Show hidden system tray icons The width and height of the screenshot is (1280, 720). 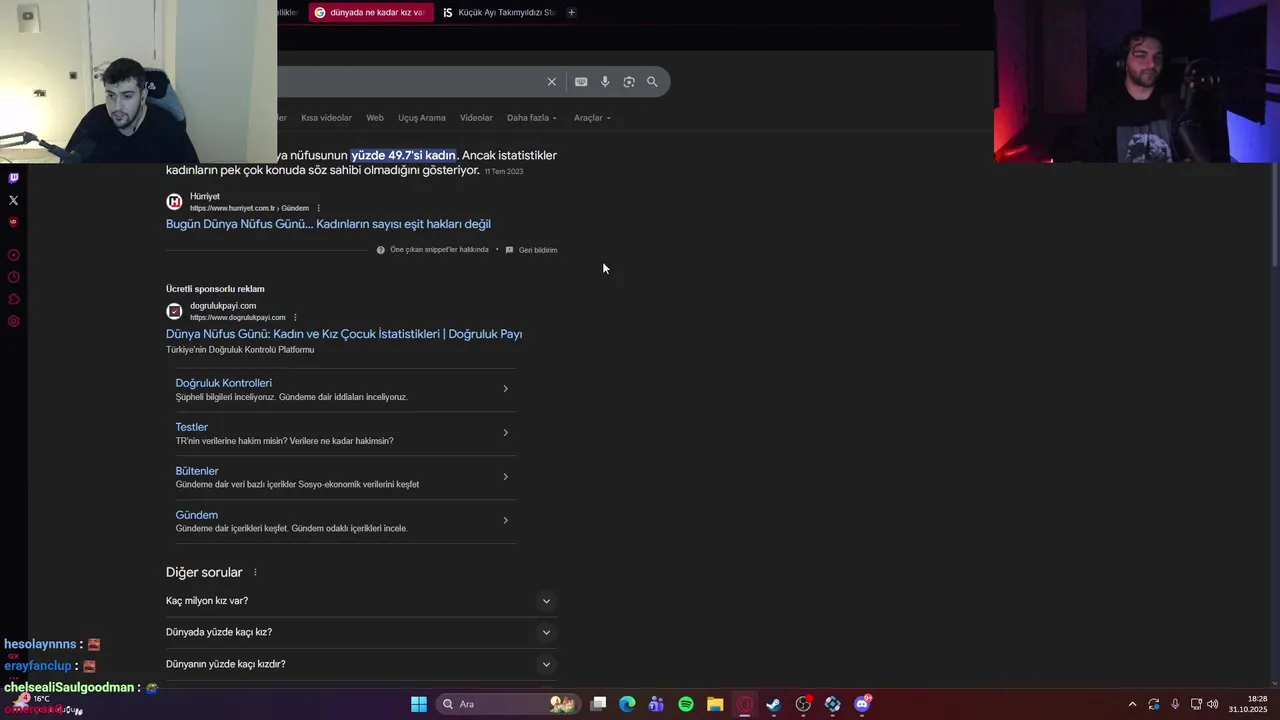[1132, 704]
